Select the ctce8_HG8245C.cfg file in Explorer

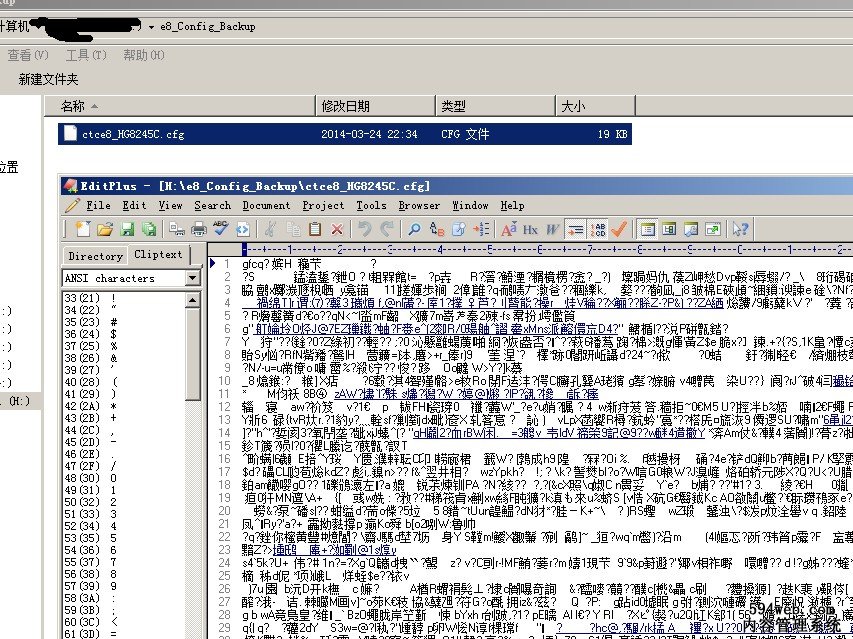(x=345, y=134)
